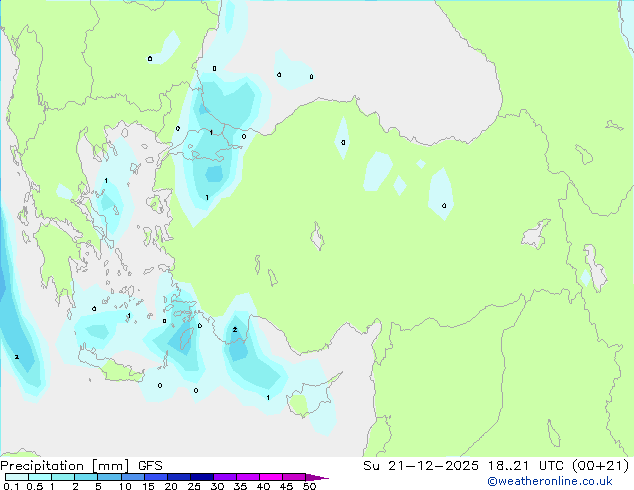Select the purple legend swatch between 30 and 35
Screen dimensions: 634x490
(x=224, y=477)
